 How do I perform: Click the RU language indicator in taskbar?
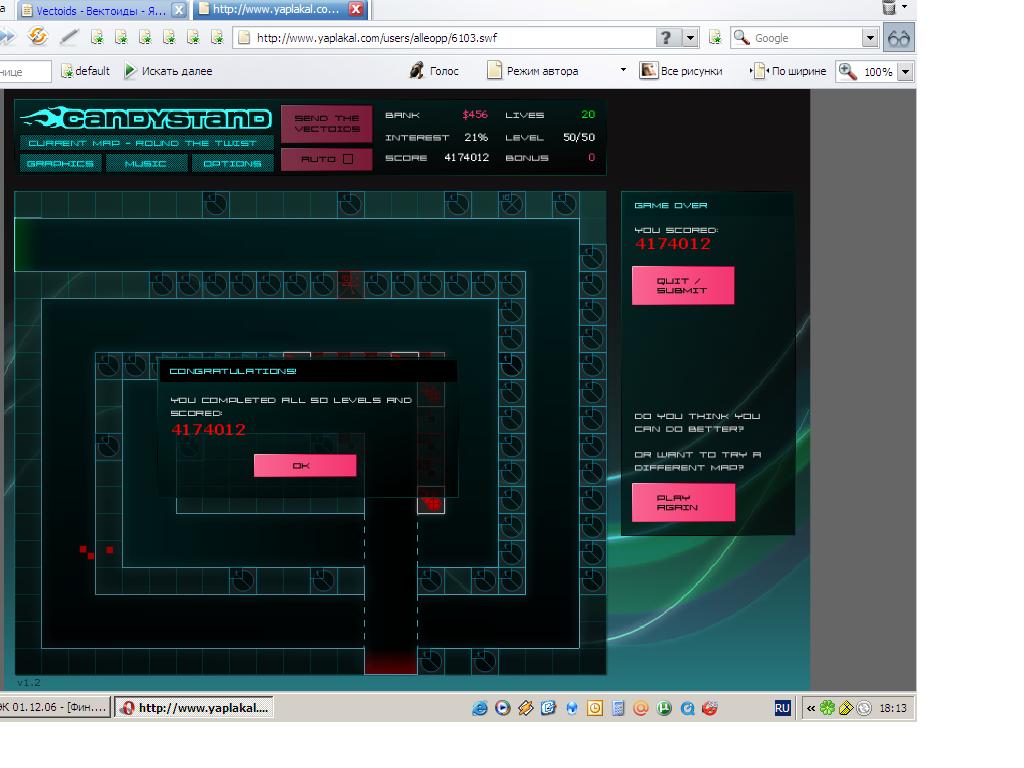click(x=782, y=708)
